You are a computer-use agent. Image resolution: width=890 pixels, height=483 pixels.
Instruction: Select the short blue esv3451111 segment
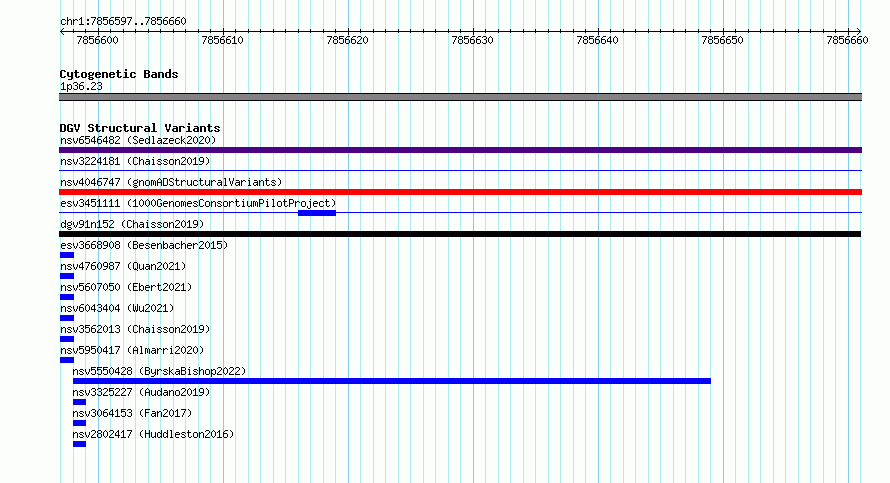tap(317, 213)
